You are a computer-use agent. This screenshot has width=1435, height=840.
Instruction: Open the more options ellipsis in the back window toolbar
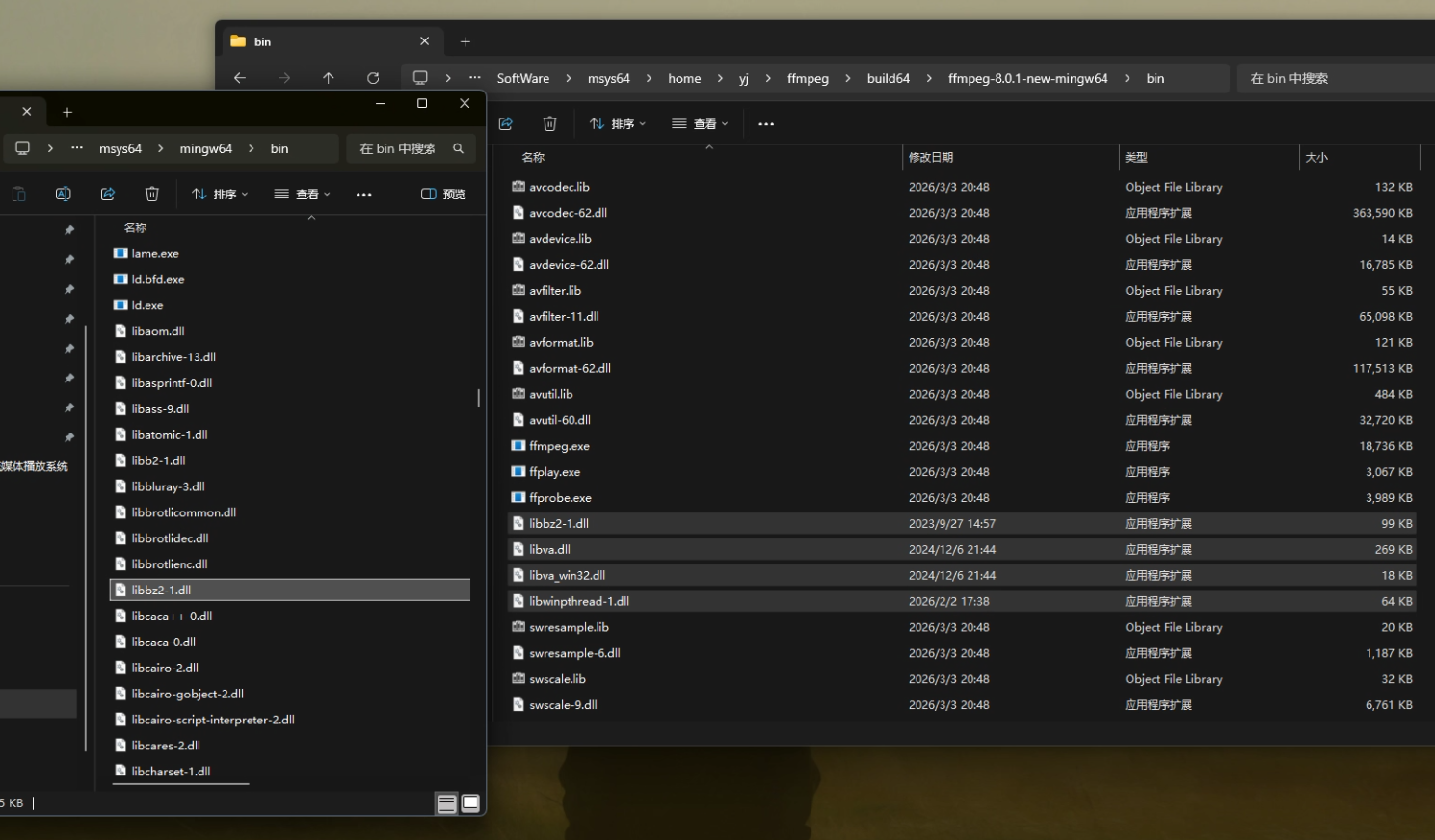coord(766,123)
